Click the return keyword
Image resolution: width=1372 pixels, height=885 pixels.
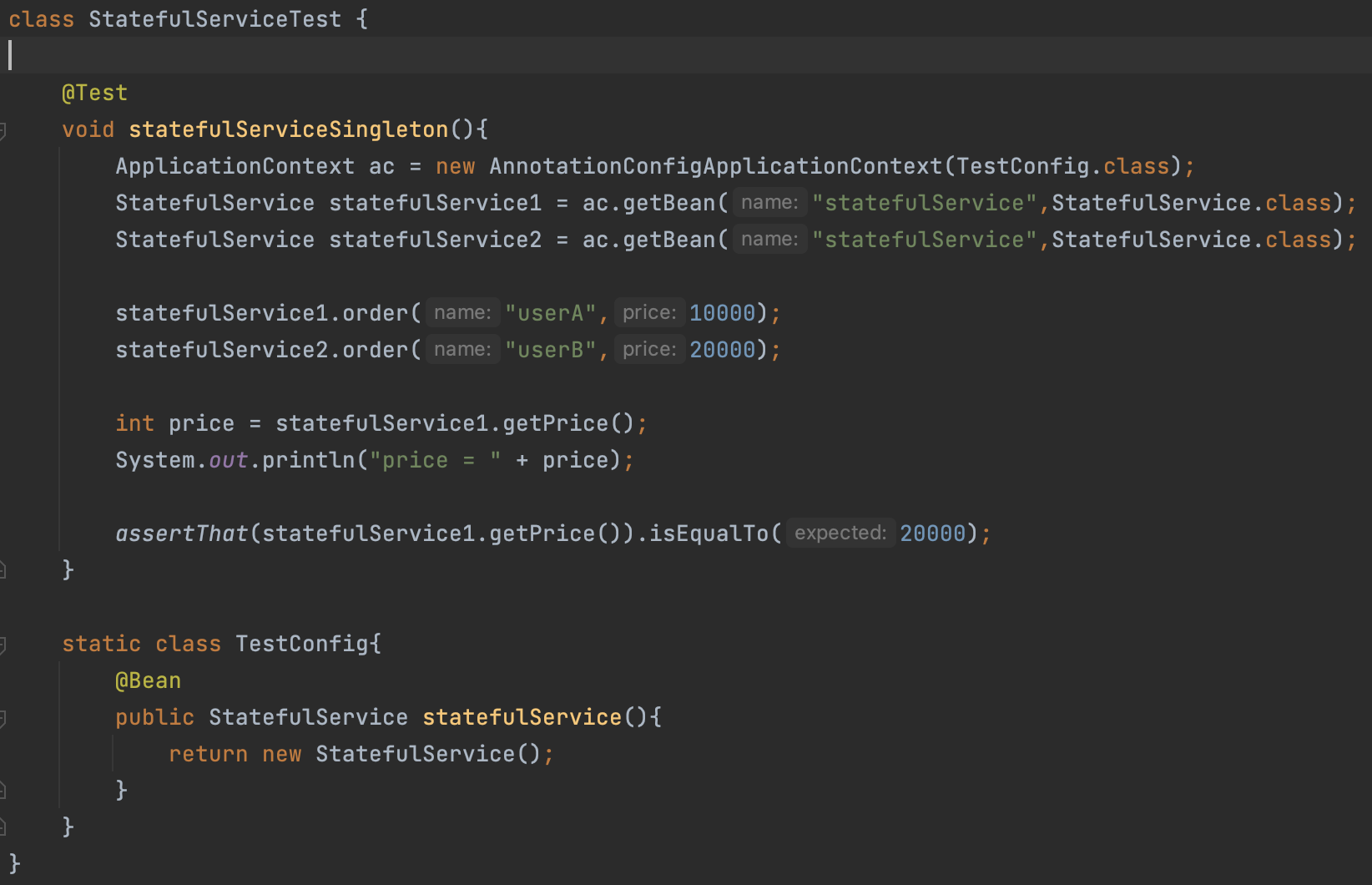click(208, 754)
